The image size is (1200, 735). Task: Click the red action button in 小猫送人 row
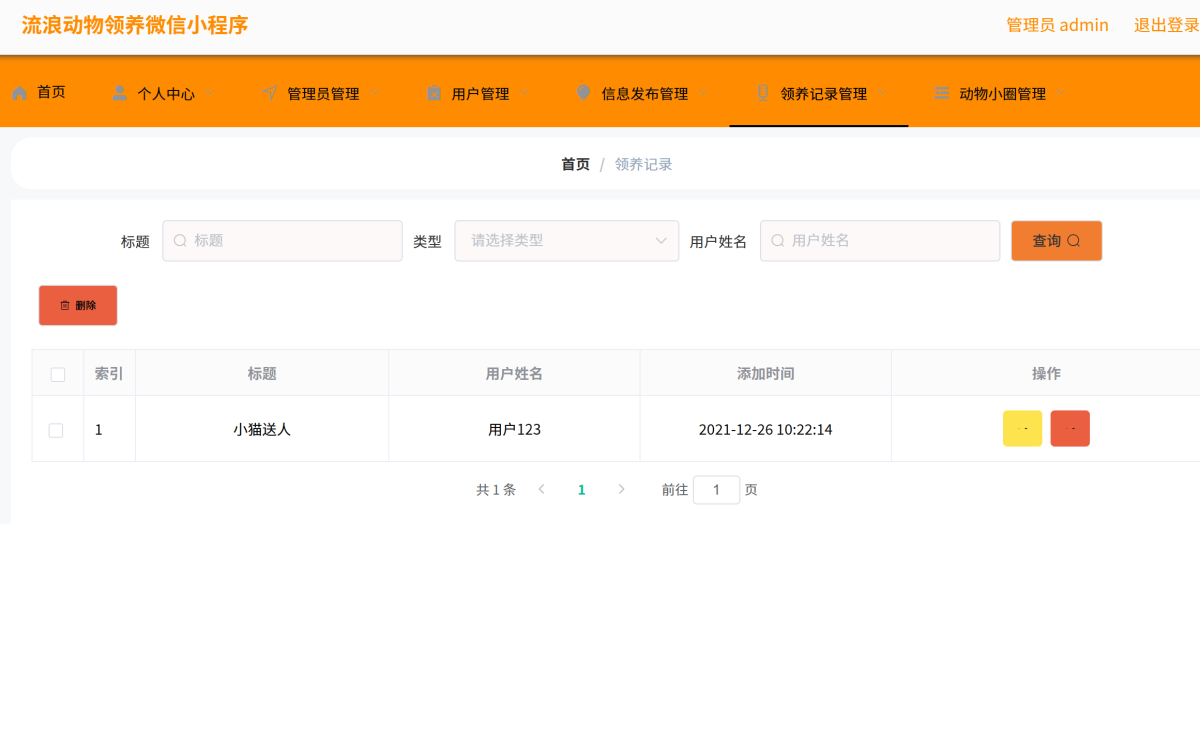1070,429
